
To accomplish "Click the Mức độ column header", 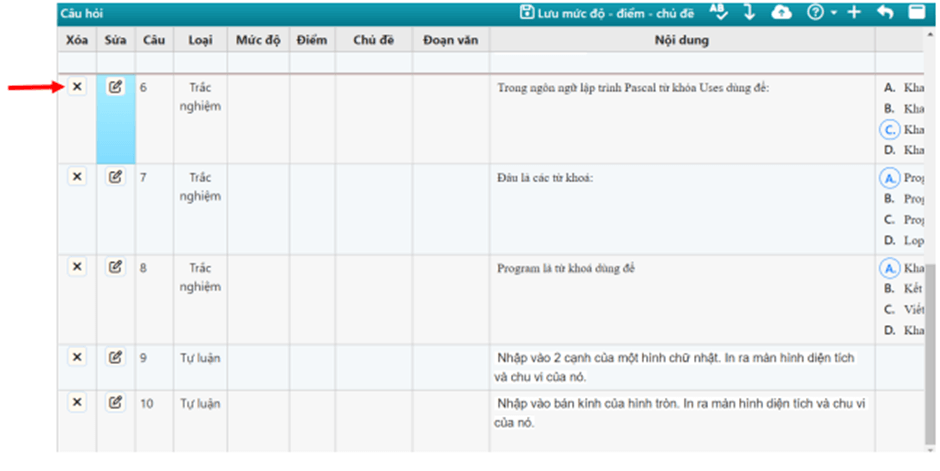I will [258, 40].
